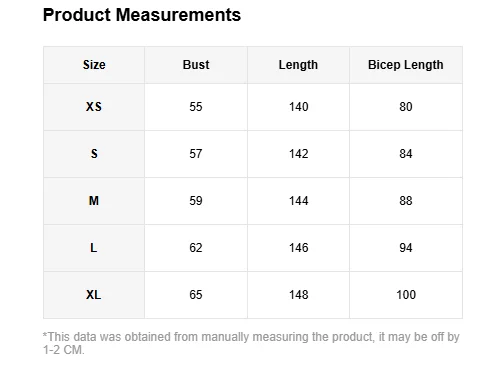492x372 pixels.
Task: Click the XL bicep length value 100
Action: coord(406,295)
